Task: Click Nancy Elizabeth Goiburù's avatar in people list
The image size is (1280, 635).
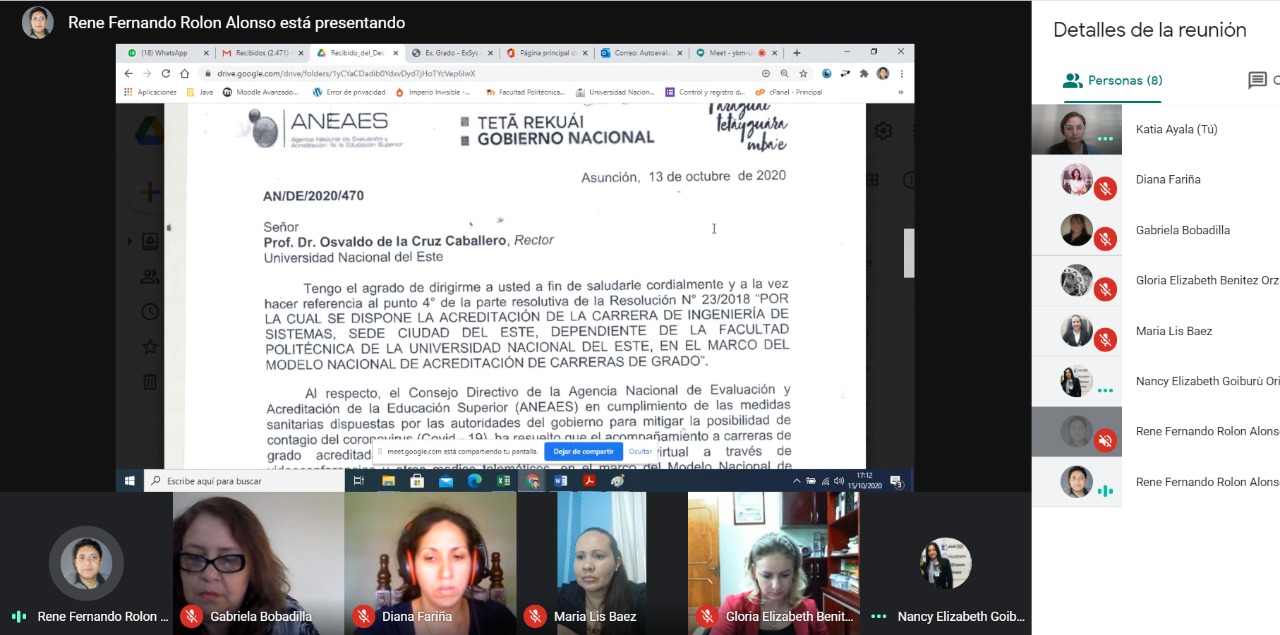Action: point(1077,381)
